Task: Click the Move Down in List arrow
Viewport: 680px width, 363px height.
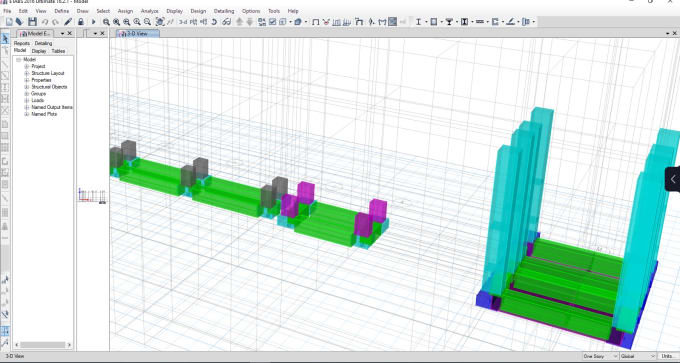Action: pyautogui.click(x=250, y=22)
